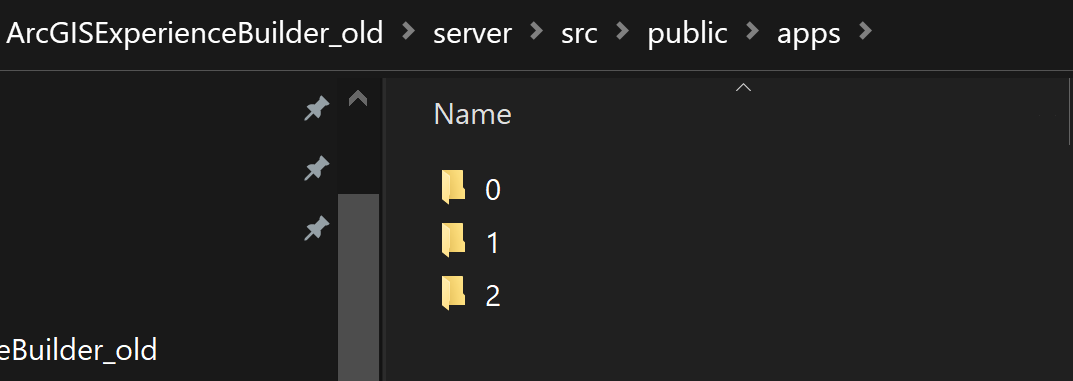The height and width of the screenshot is (381, 1073).
Task: Expand chevron after server breadcrumb
Action: (x=536, y=31)
